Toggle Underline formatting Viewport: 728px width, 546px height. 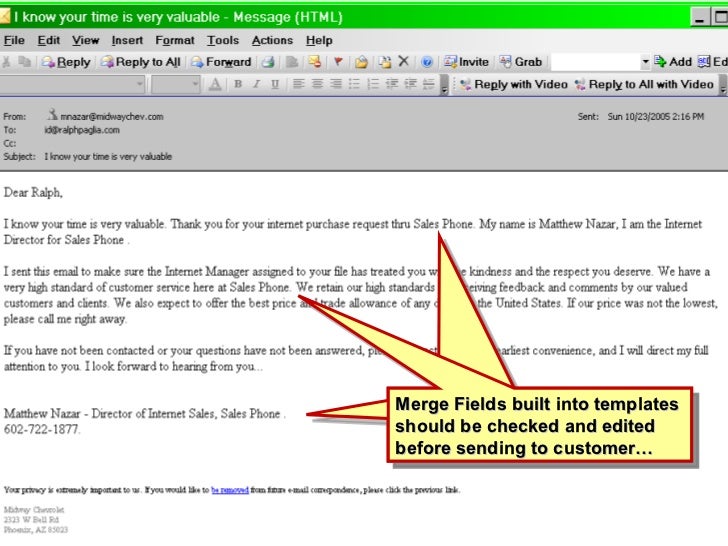tap(275, 84)
